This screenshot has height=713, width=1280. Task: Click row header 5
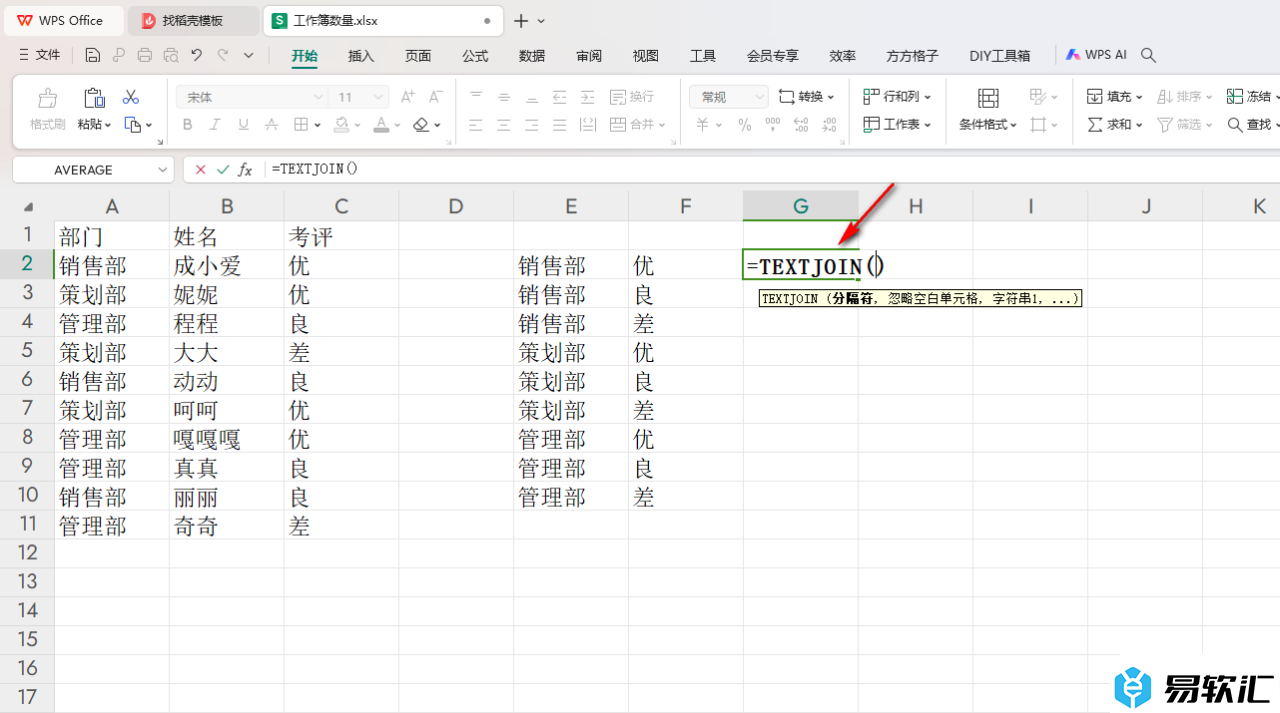27,352
